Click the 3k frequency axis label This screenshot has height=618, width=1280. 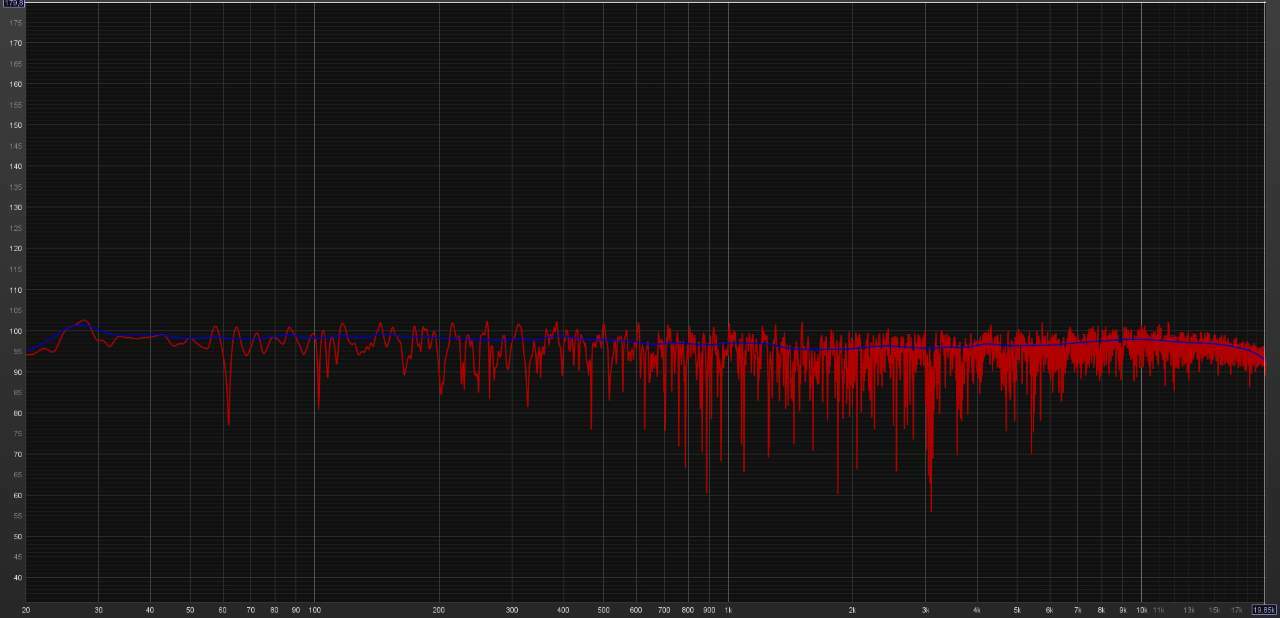(x=925, y=609)
